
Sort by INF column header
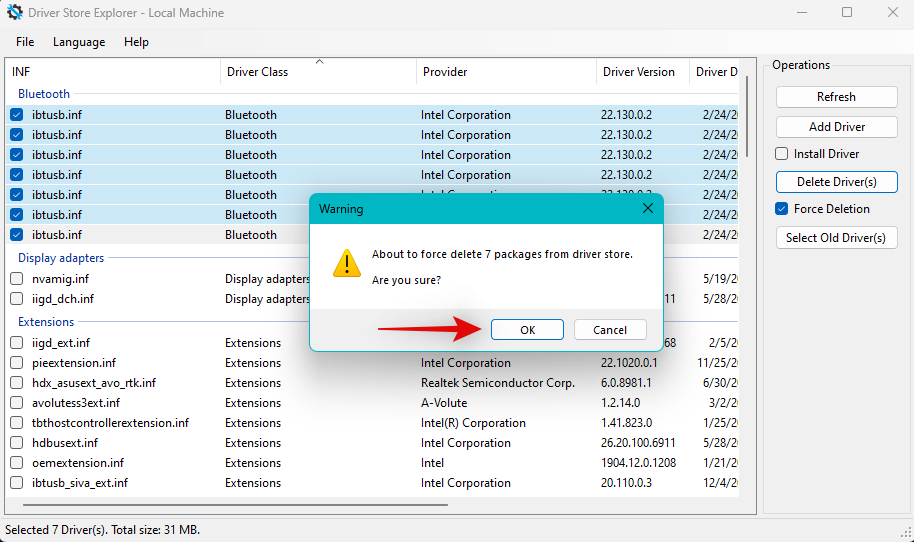point(113,72)
